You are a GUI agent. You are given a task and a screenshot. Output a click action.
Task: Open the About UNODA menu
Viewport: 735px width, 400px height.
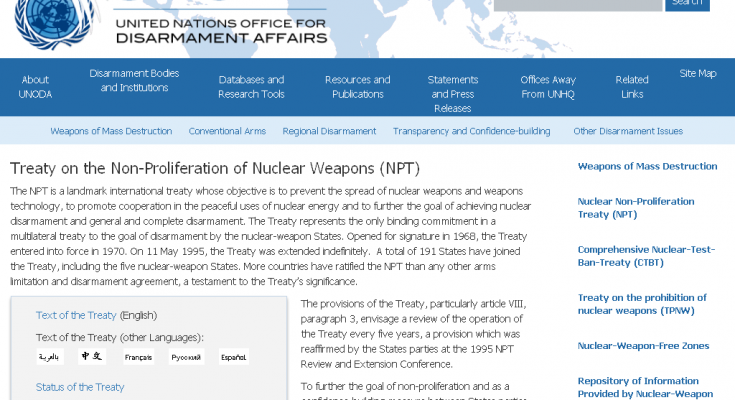tap(35, 87)
